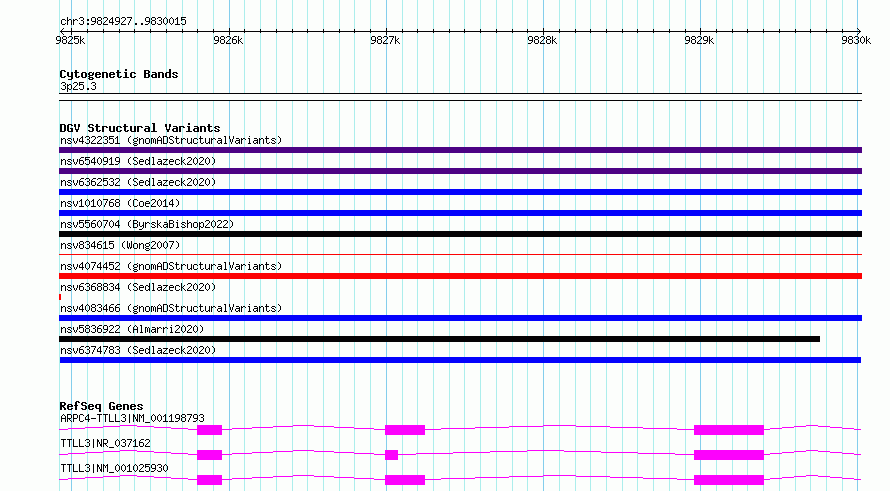The height and width of the screenshot is (491, 890).
Task: Open variant label nsv5560704 (ByrskaBishop2022)
Action: [x=147, y=224]
